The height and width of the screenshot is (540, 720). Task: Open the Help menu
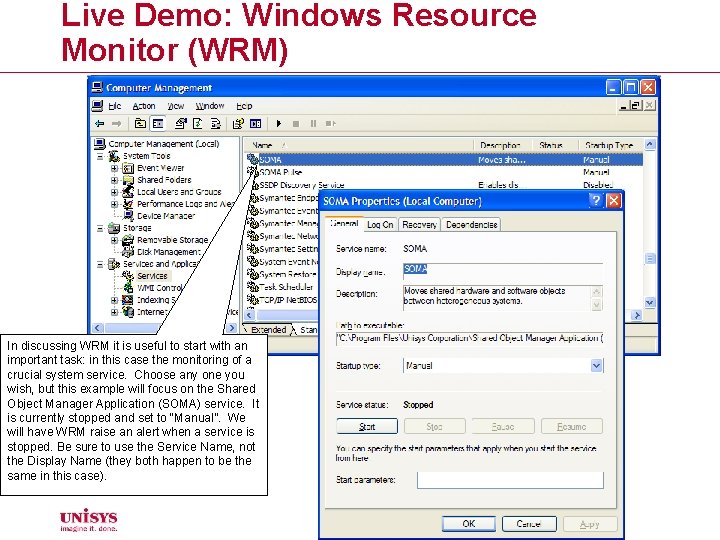pyautogui.click(x=244, y=106)
